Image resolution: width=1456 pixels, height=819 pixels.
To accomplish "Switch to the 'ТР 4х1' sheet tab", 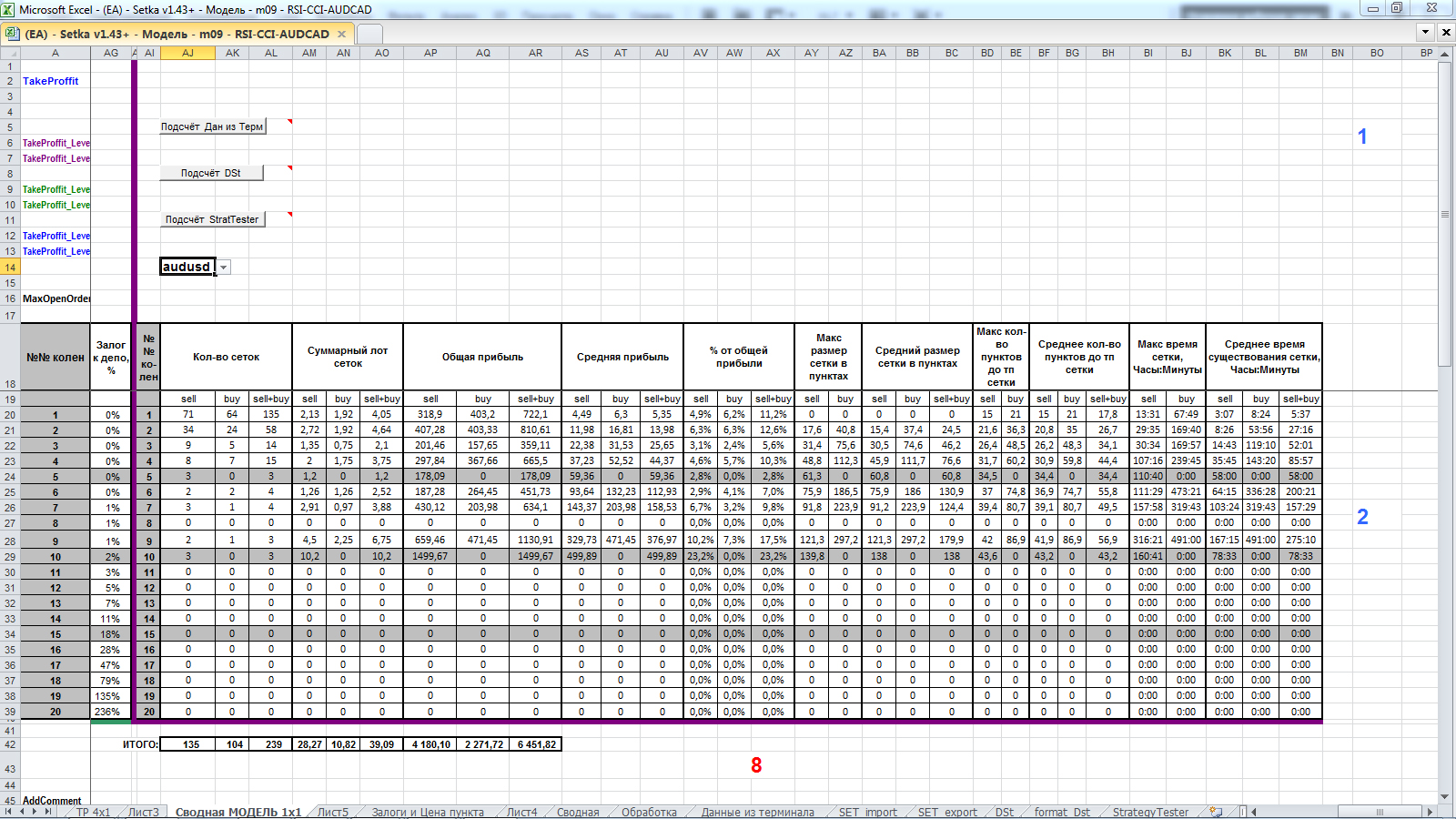I will click(93, 812).
